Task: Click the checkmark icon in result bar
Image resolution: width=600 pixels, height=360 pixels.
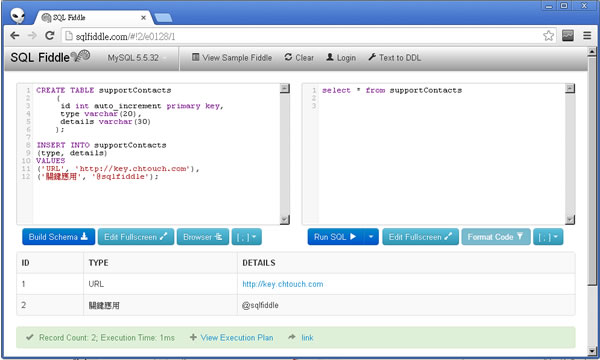Action: [x=30, y=337]
